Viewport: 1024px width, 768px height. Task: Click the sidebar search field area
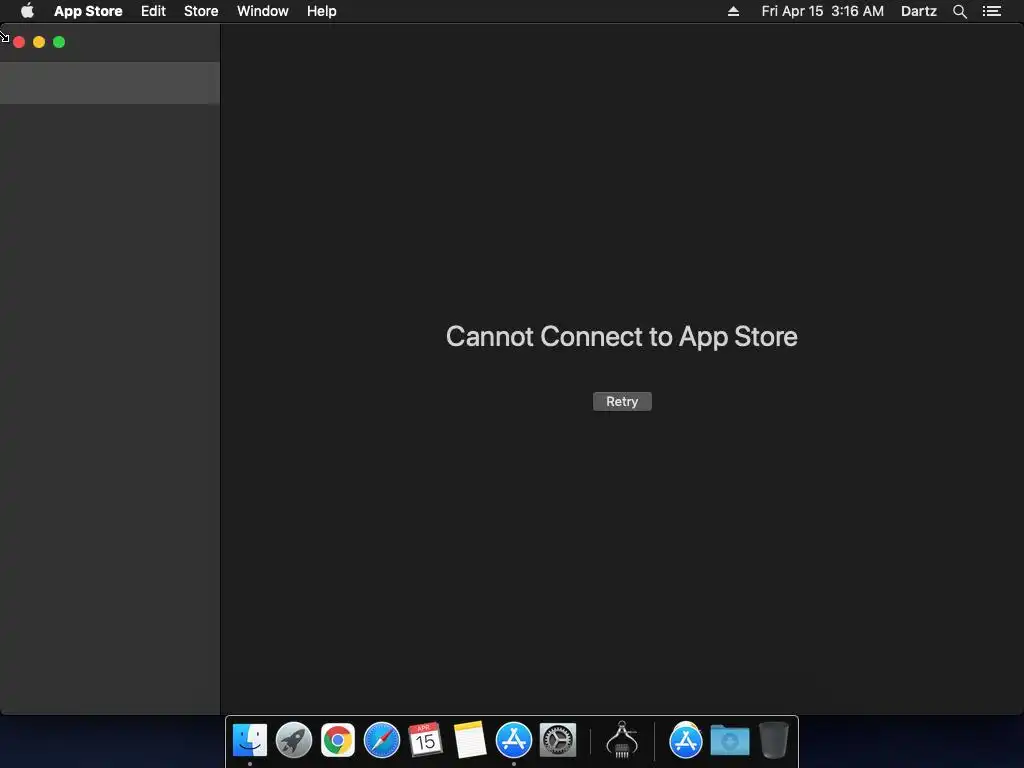point(110,83)
